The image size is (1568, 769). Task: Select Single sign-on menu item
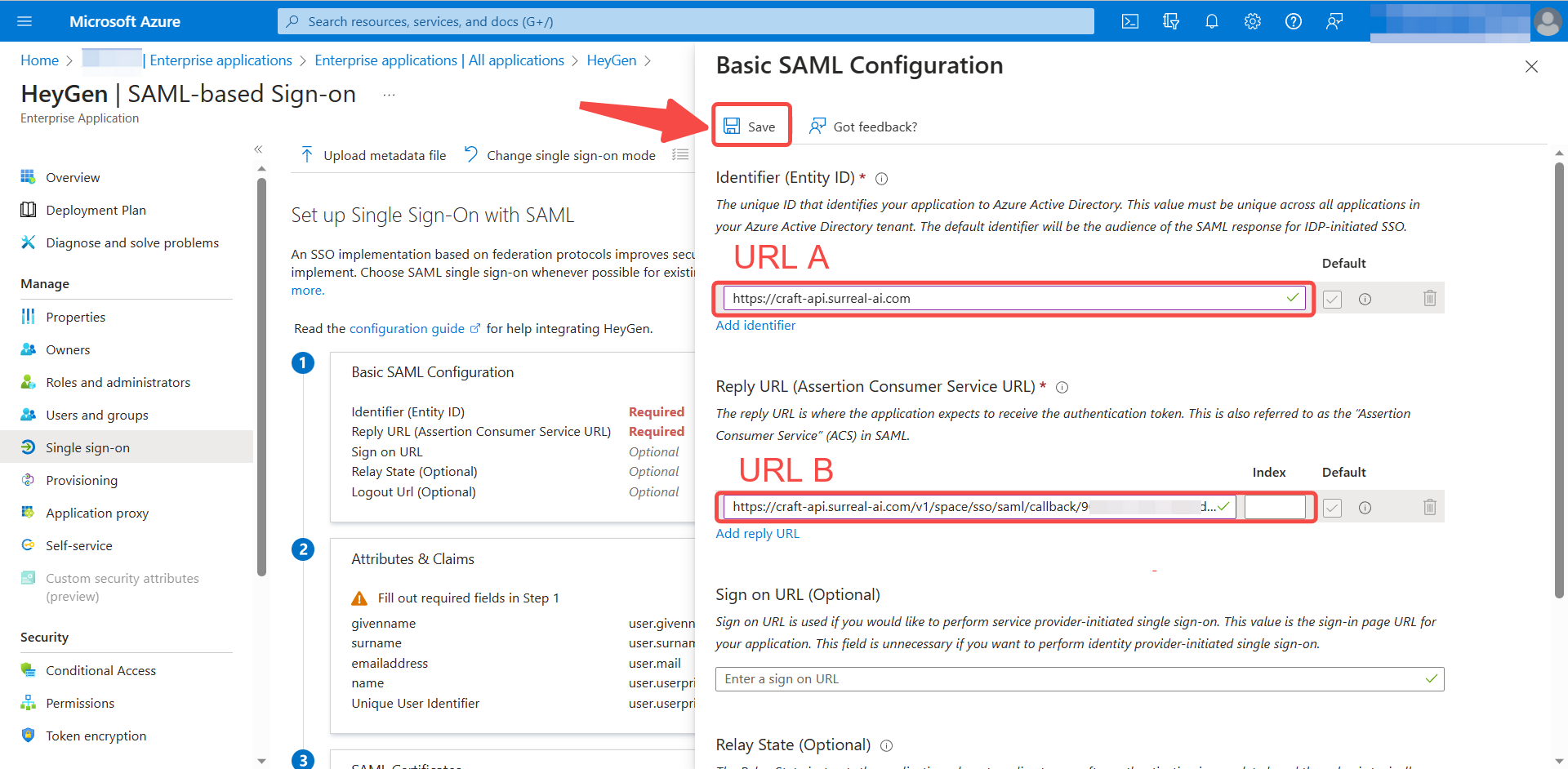click(127, 447)
